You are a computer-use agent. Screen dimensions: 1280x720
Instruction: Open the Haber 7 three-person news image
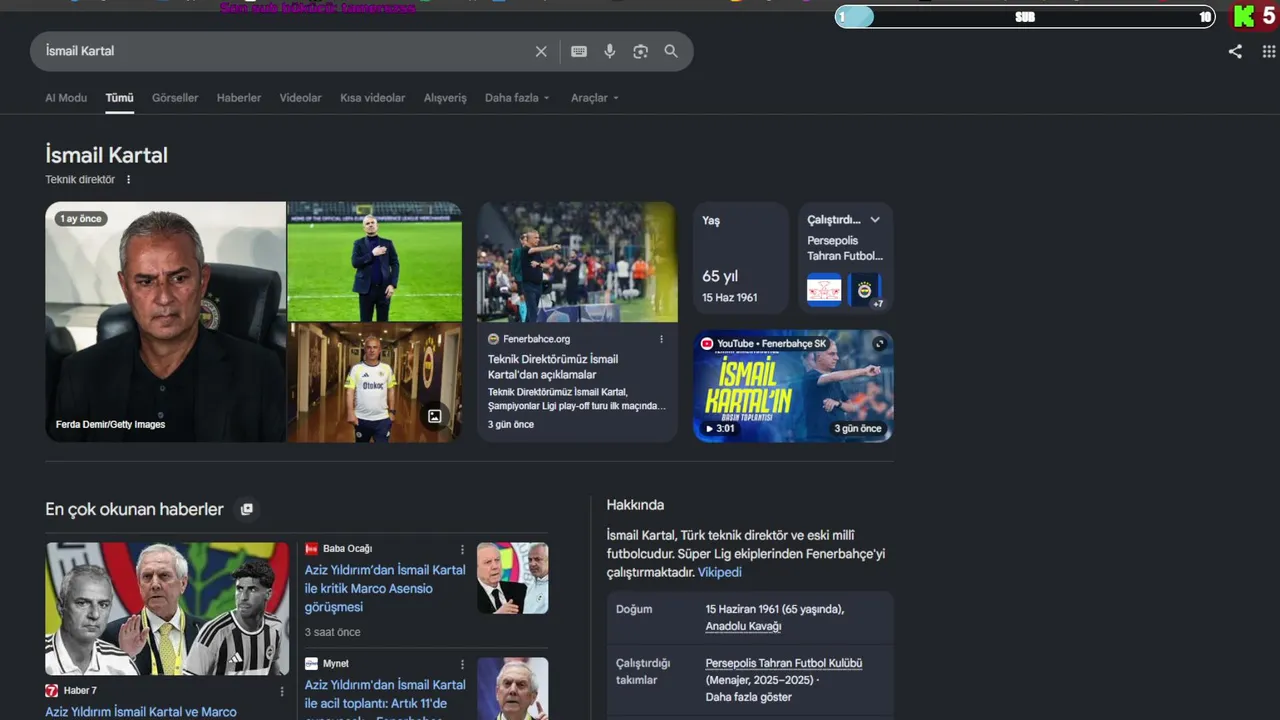167,609
